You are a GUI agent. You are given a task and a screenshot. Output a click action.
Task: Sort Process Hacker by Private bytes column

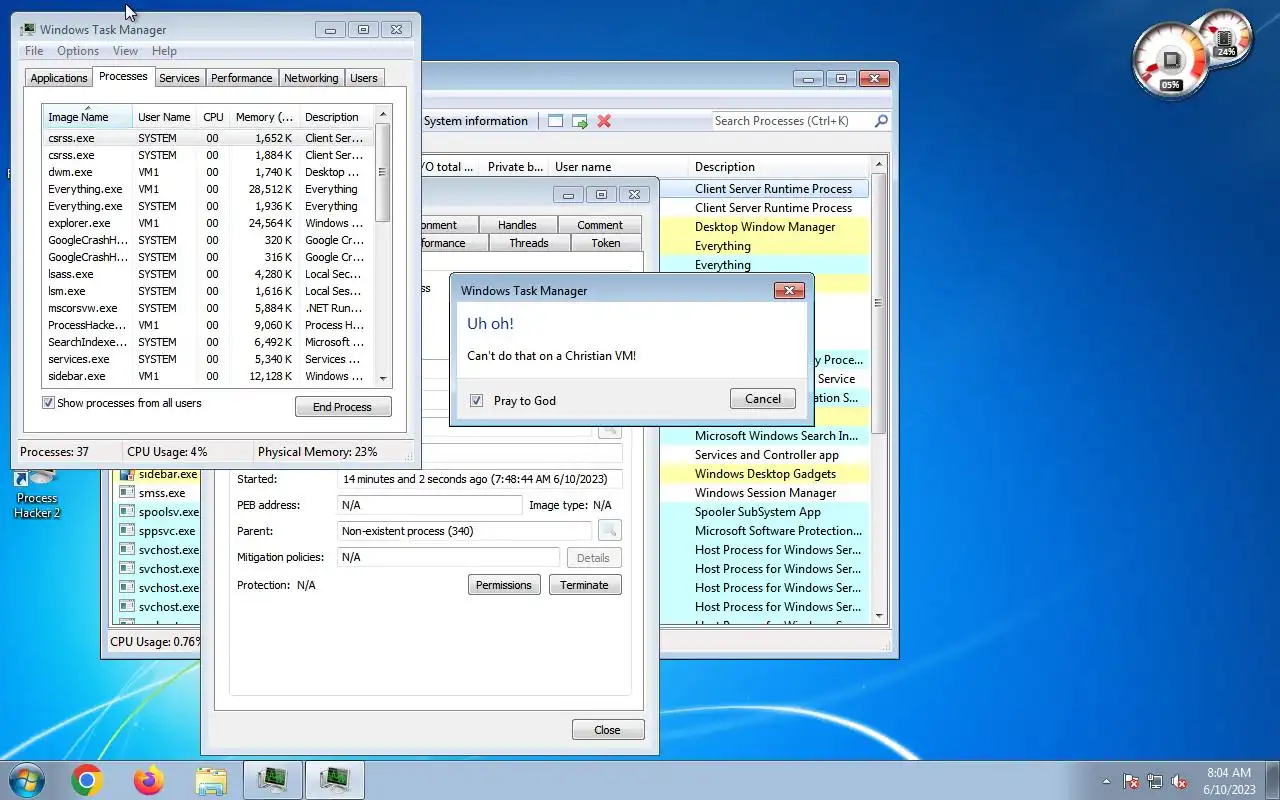[515, 167]
